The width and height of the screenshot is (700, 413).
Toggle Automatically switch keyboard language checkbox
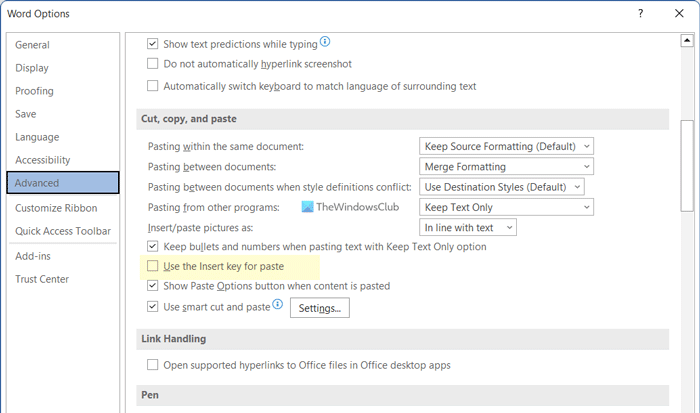pos(153,87)
